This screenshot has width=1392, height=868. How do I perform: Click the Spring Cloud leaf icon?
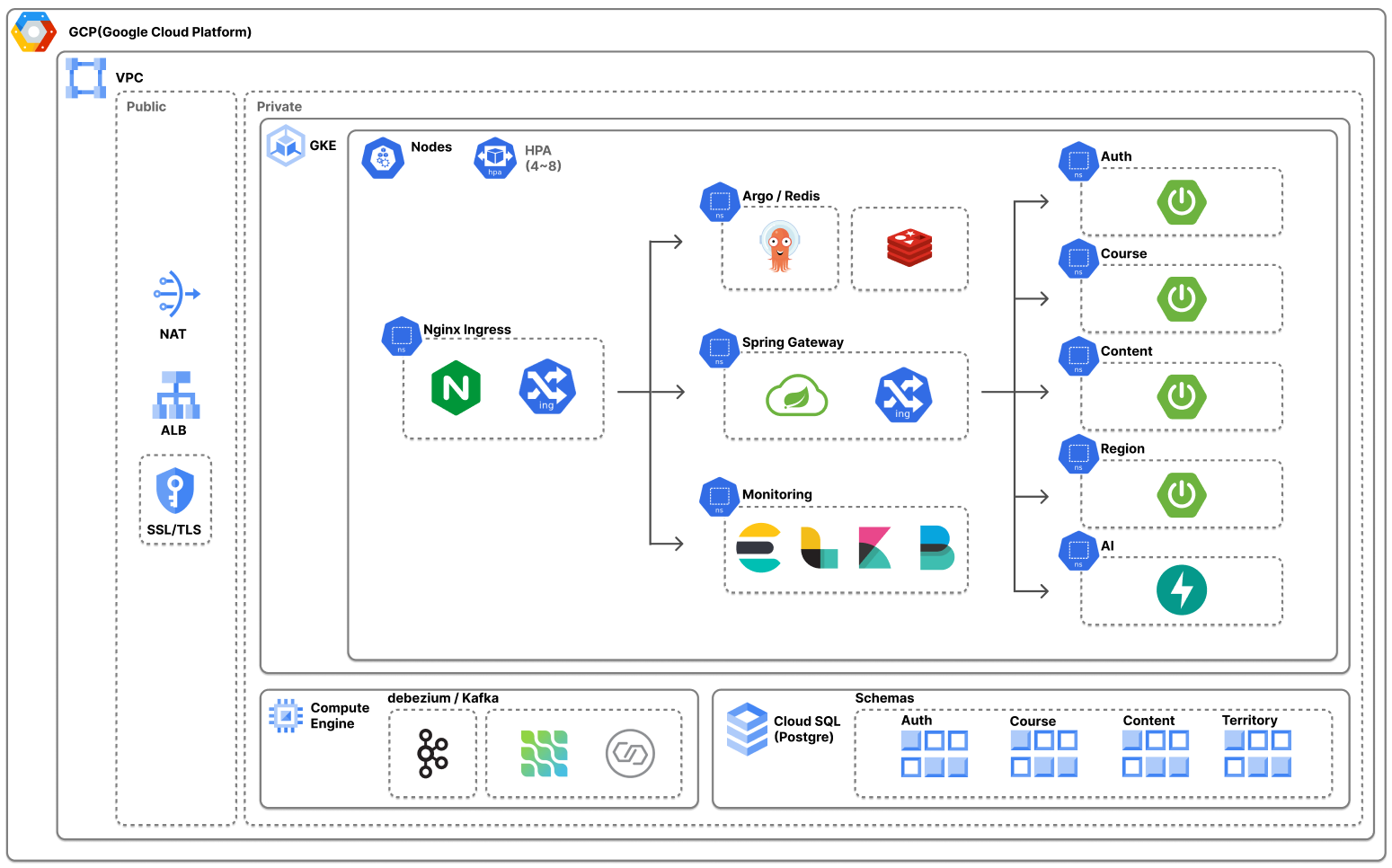[796, 395]
